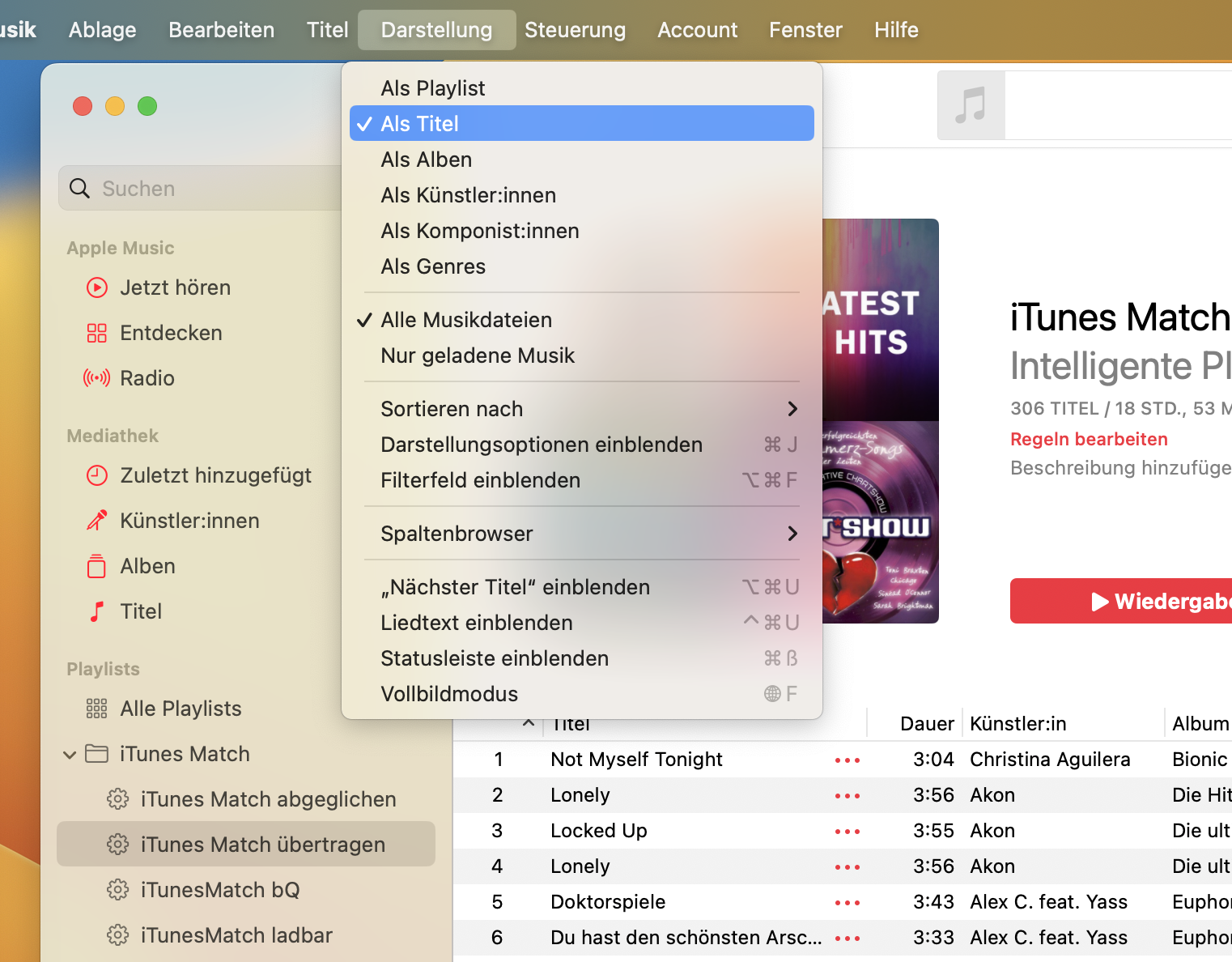
Task: Click gear icon beside iTunes Match übertragen
Action: pyautogui.click(x=118, y=845)
